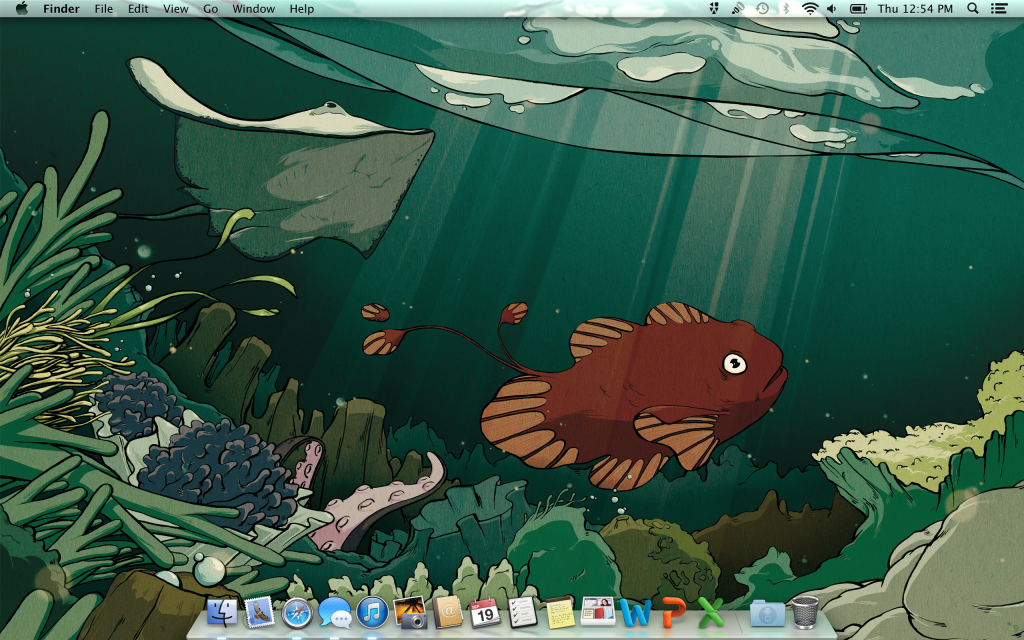The width and height of the screenshot is (1024, 640).
Task: Open Spotlight search magnifier
Action: [972, 8]
